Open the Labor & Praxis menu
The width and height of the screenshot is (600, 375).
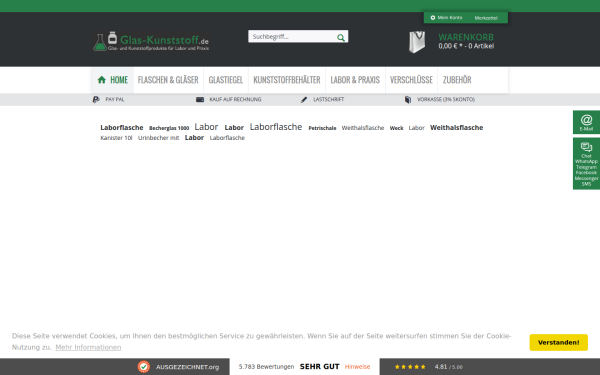click(355, 80)
